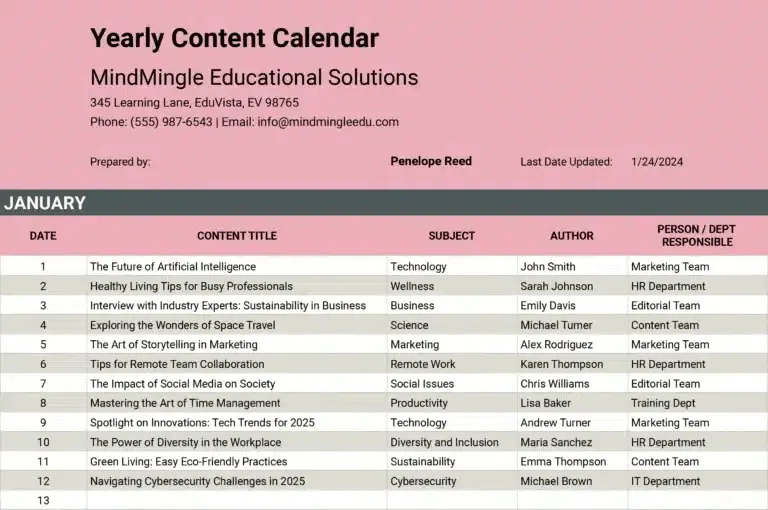Click the Diversity and Inclusion subject cell
The width and height of the screenshot is (768, 510).
coord(452,442)
